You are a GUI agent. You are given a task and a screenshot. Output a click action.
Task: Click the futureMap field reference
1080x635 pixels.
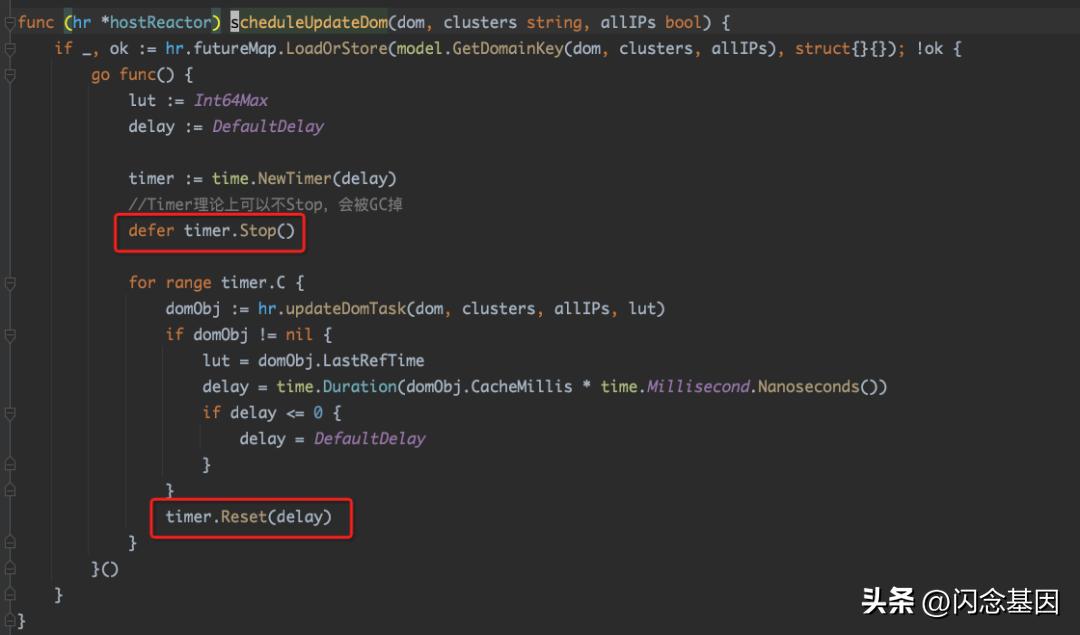235,49
